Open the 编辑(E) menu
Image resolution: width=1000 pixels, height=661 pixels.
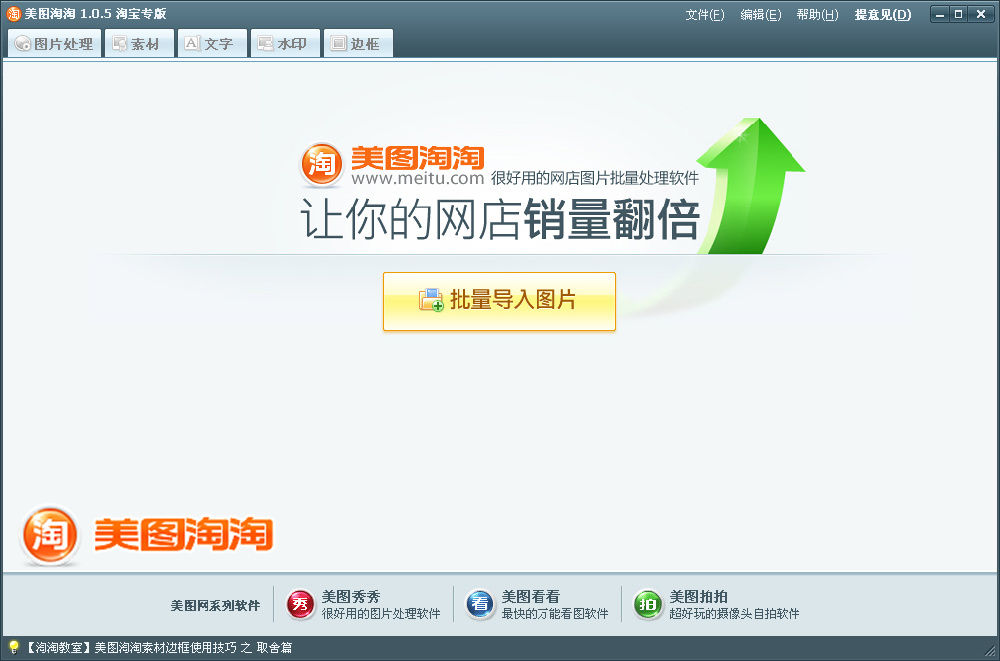point(761,15)
